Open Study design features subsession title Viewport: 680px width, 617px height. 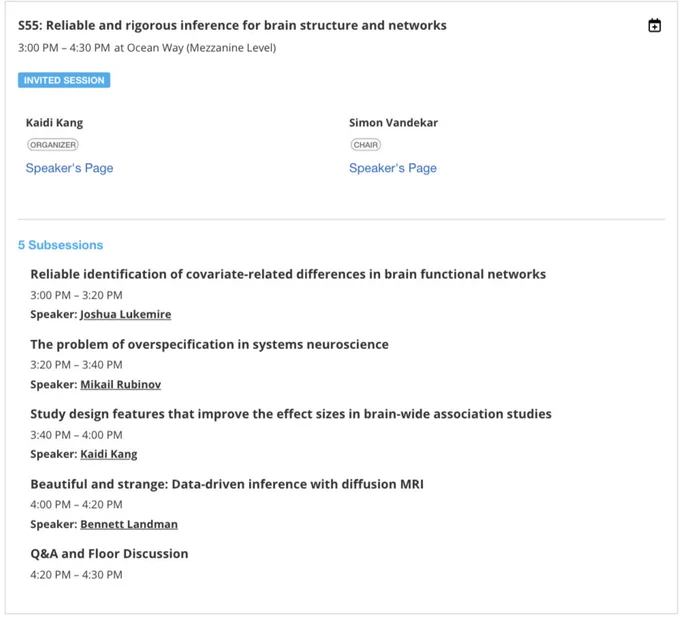(x=291, y=414)
